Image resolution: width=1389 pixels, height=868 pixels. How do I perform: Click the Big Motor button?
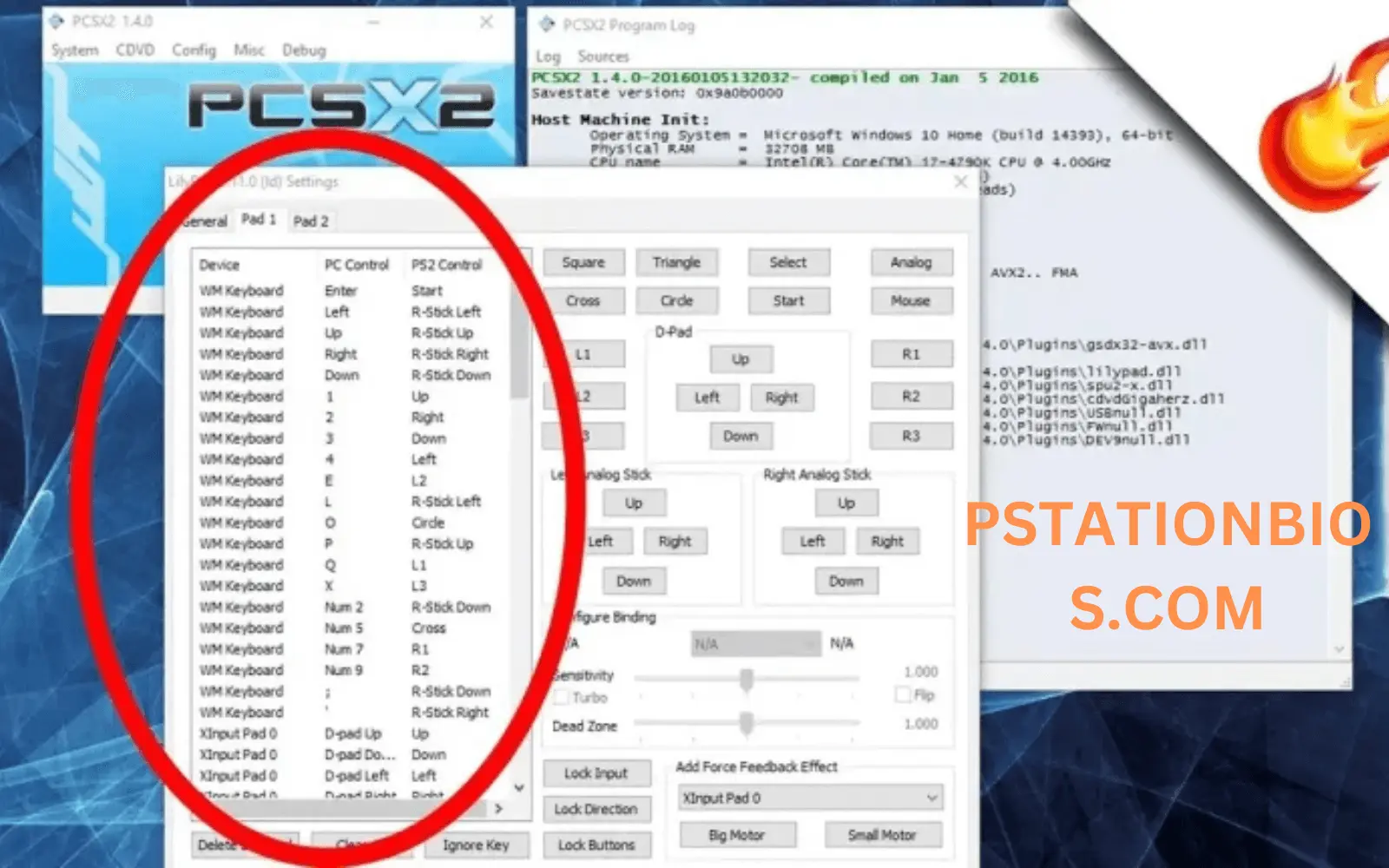[x=737, y=835]
